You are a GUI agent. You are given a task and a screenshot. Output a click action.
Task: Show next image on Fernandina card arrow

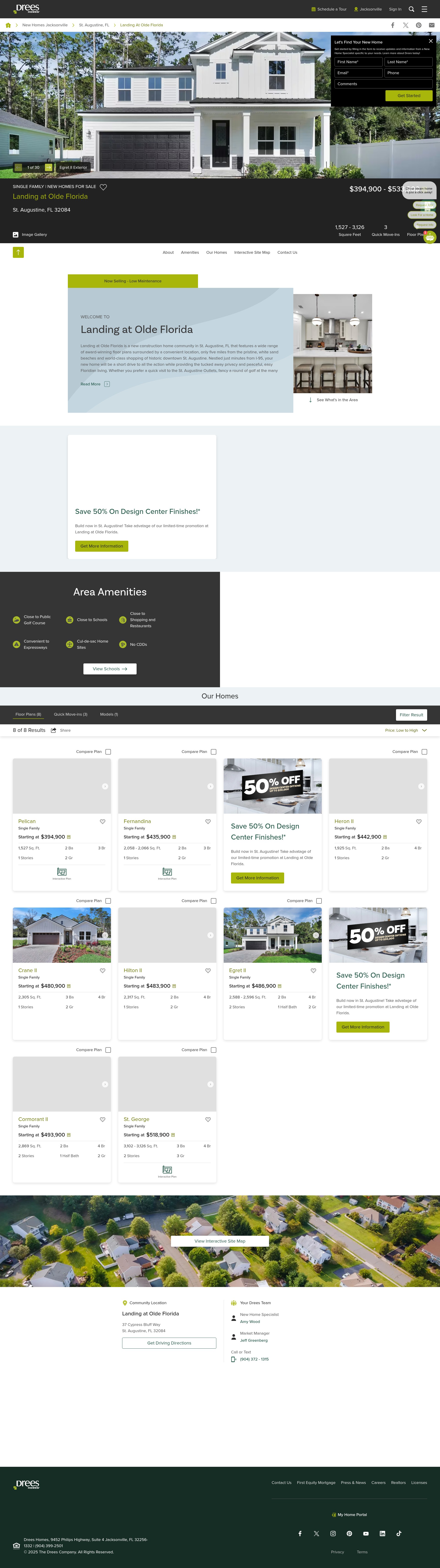pos(210,786)
